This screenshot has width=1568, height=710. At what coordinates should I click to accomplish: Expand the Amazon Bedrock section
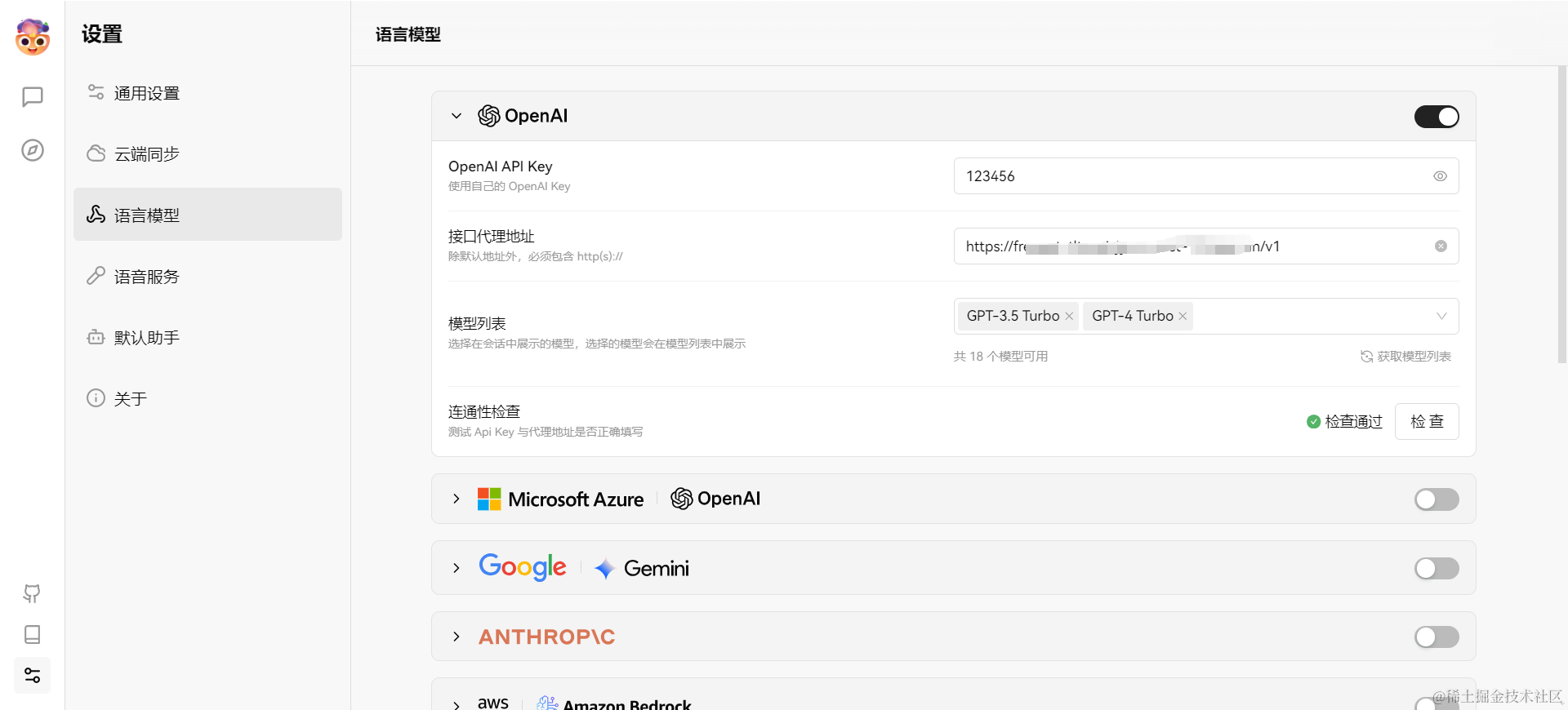tap(457, 704)
